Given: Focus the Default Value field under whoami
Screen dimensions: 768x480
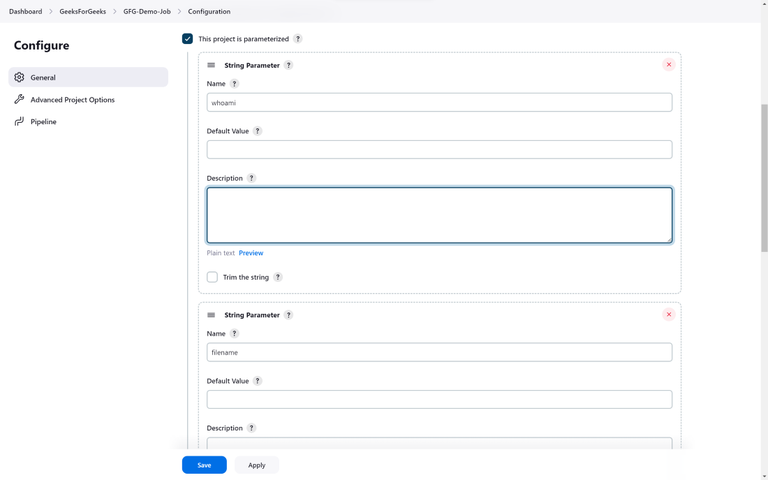Looking at the screenshot, I should (439, 149).
